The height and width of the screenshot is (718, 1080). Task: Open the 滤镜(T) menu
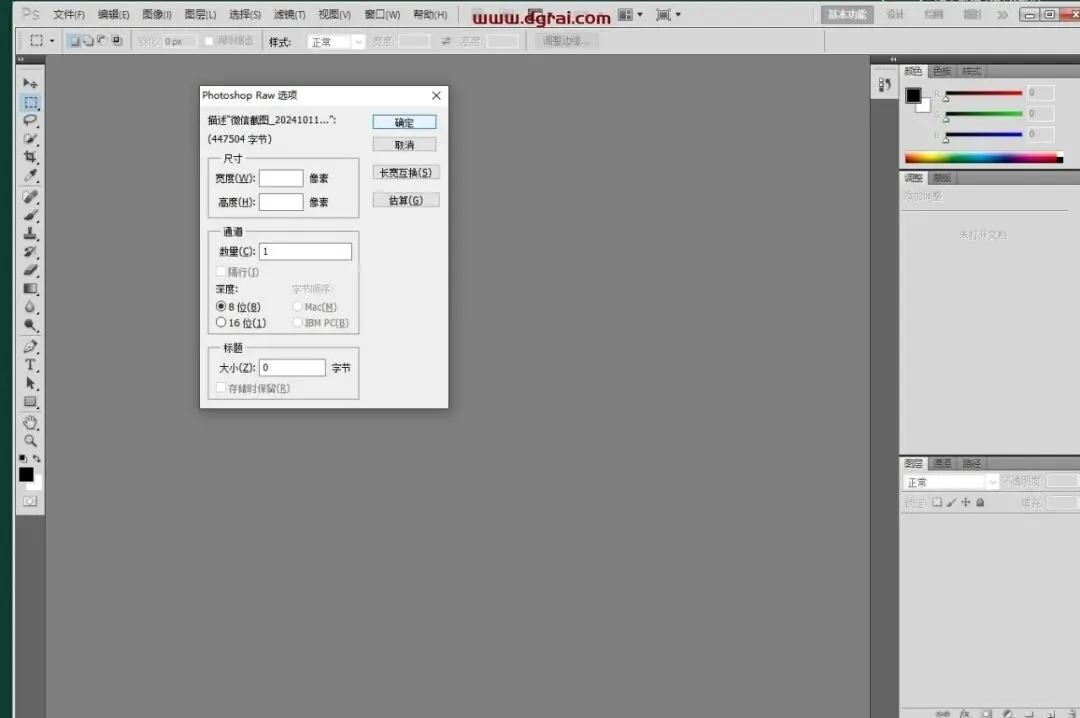(x=289, y=14)
